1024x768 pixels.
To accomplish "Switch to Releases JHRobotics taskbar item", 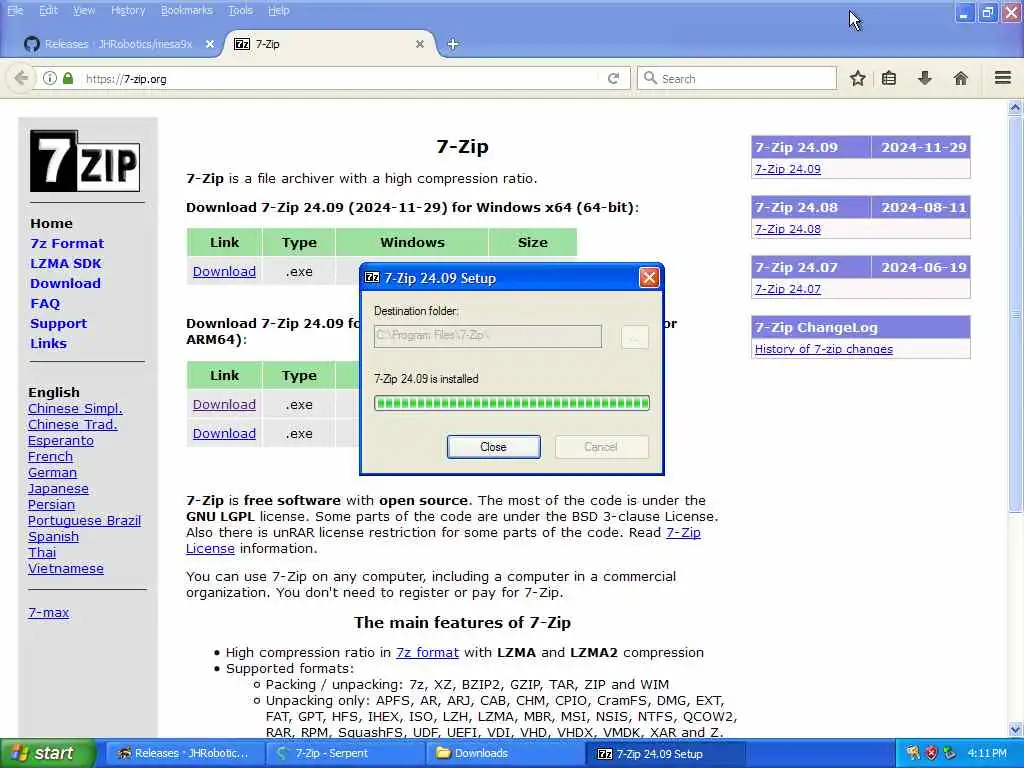I will [183, 753].
